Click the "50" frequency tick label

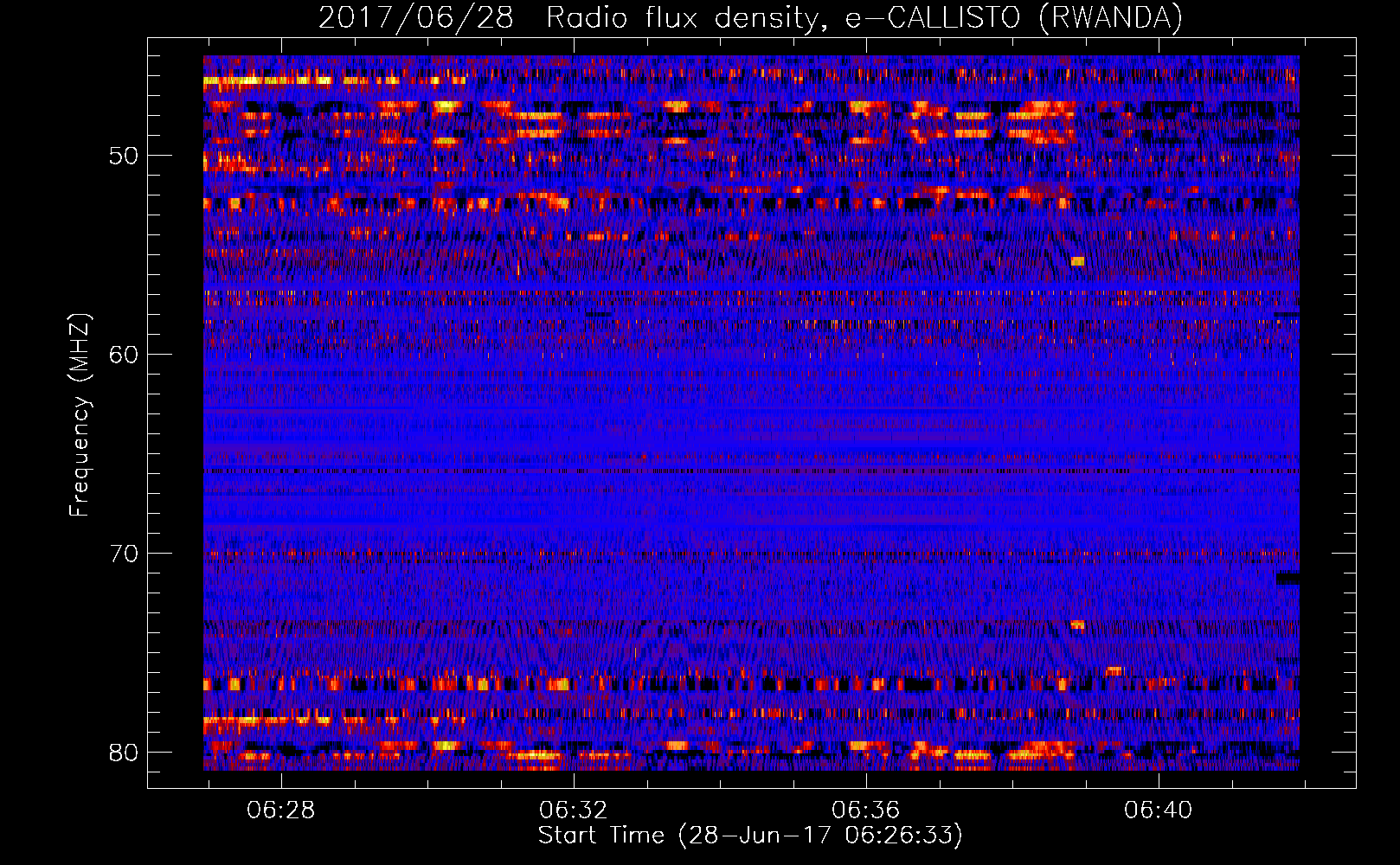(x=124, y=157)
